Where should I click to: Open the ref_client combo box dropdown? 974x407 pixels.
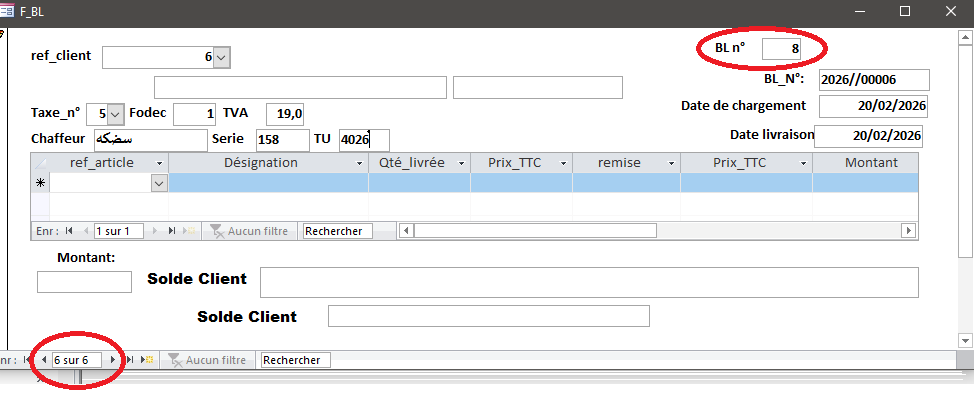pos(222,58)
